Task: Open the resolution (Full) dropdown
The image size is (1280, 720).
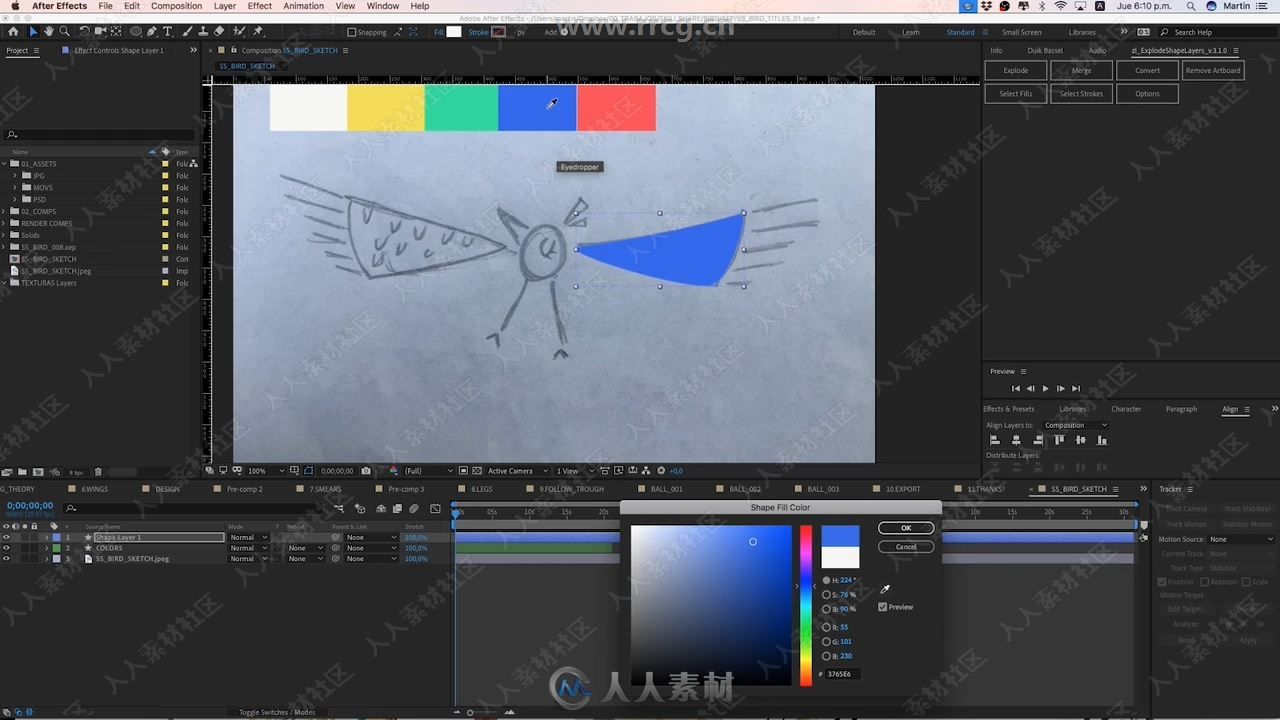Action: (428, 471)
